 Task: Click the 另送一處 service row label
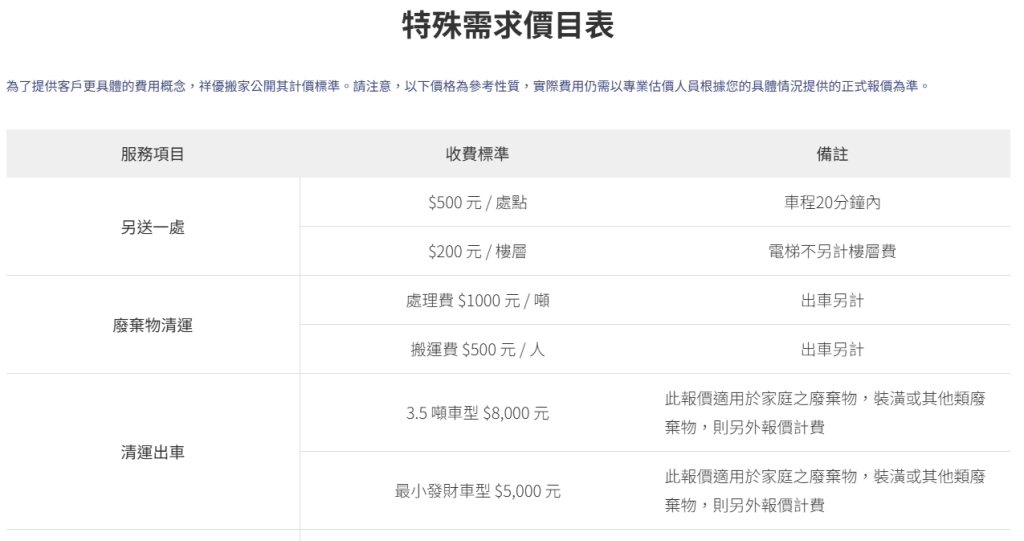pos(153,227)
